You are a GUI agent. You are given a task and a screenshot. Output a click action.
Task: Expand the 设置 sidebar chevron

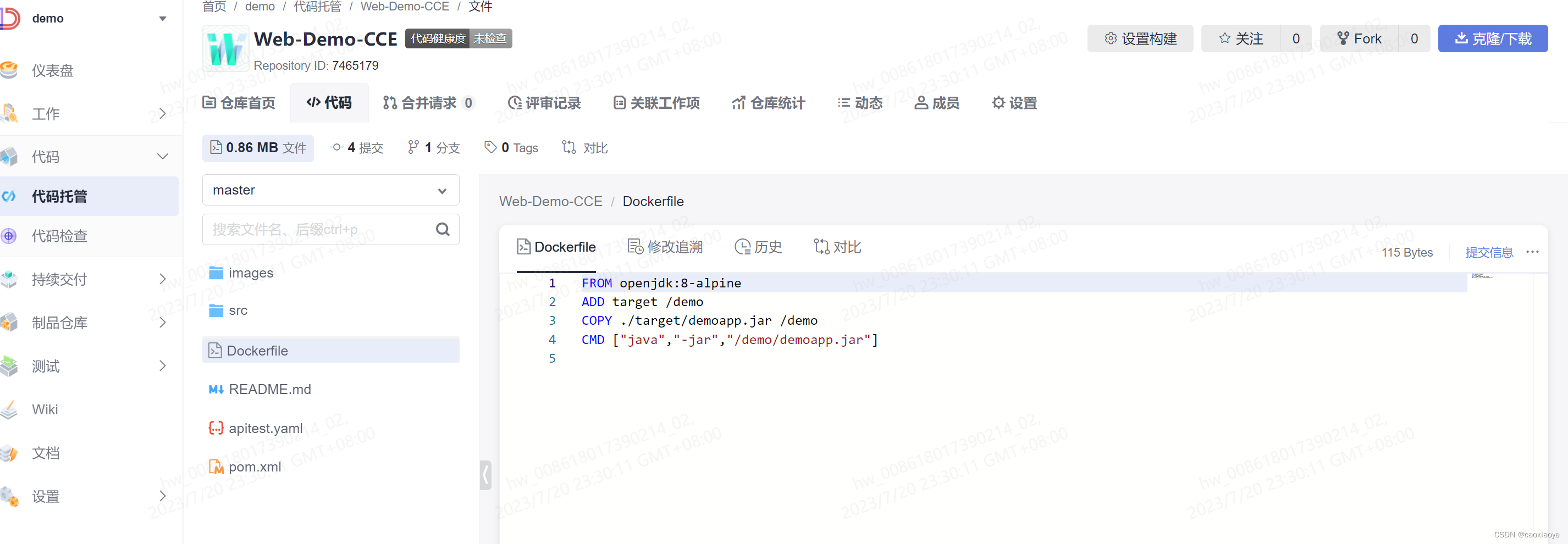click(x=163, y=497)
